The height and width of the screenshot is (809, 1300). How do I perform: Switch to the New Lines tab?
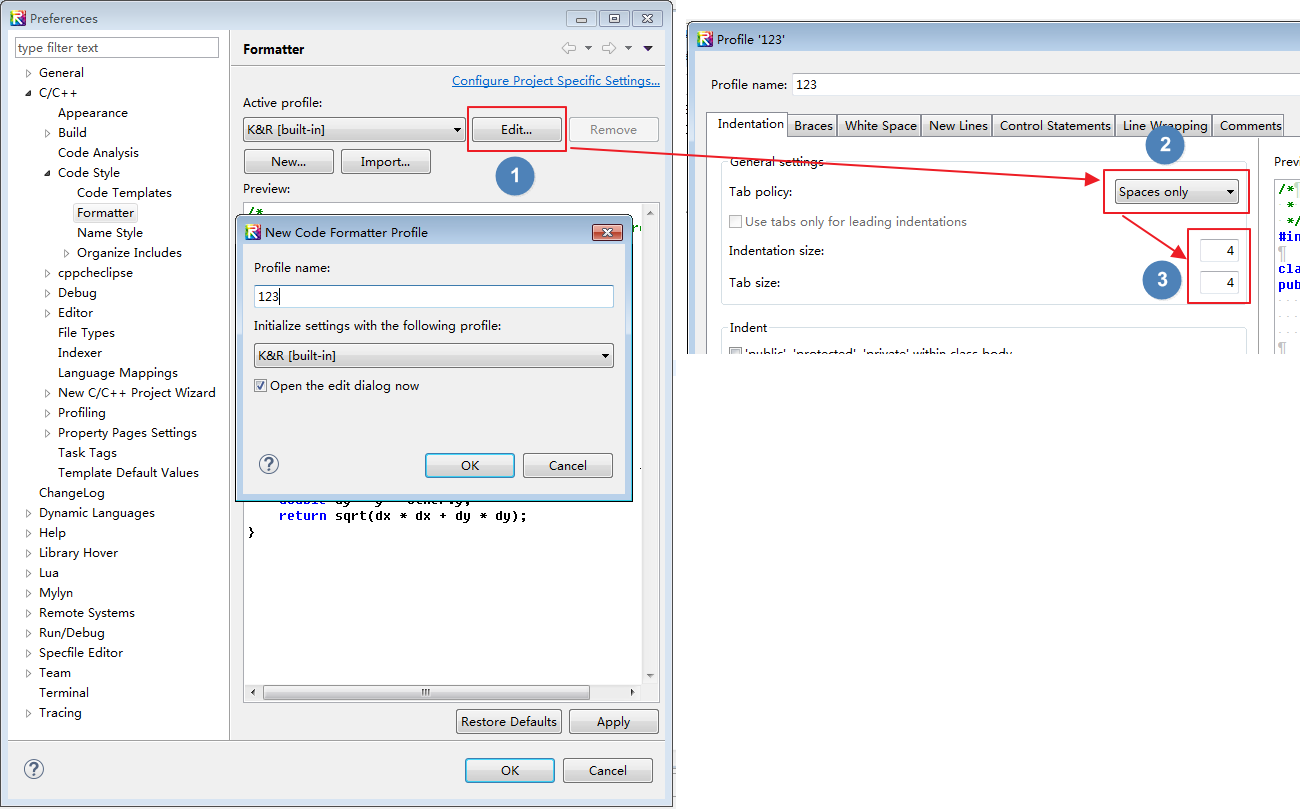[958, 126]
